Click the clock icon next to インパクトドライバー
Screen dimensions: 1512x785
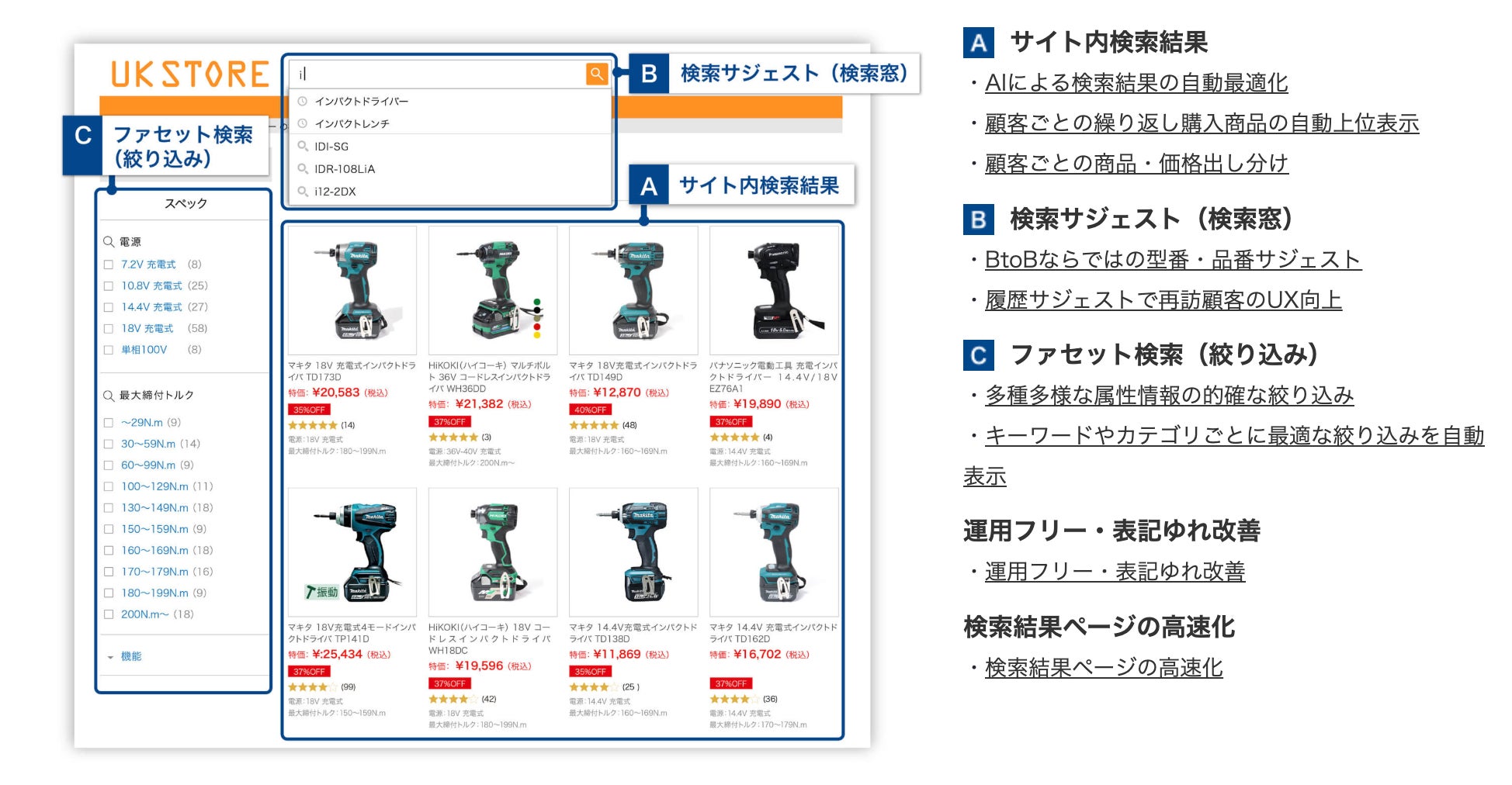(303, 101)
